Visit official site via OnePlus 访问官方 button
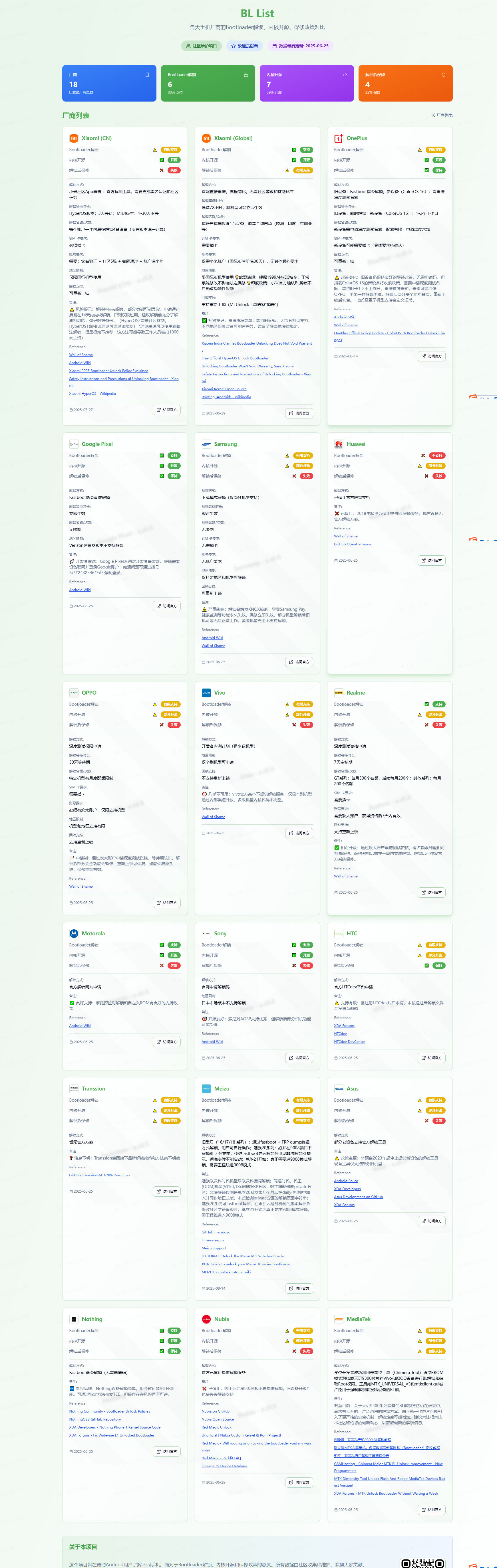The image size is (497, 1568). (x=431, y=356)
